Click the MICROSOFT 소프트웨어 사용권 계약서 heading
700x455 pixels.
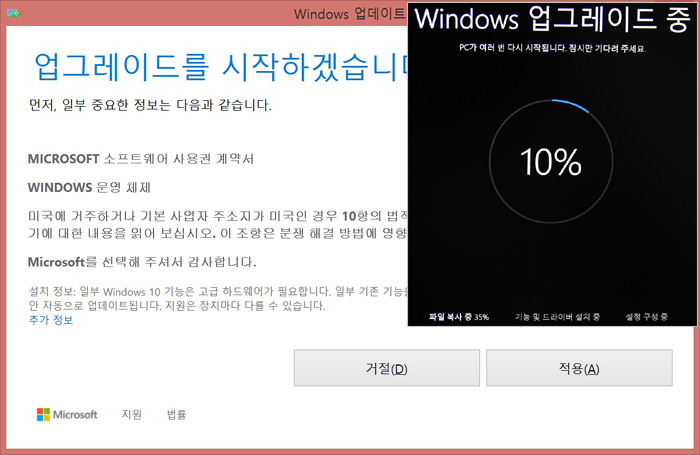(141, 159)
